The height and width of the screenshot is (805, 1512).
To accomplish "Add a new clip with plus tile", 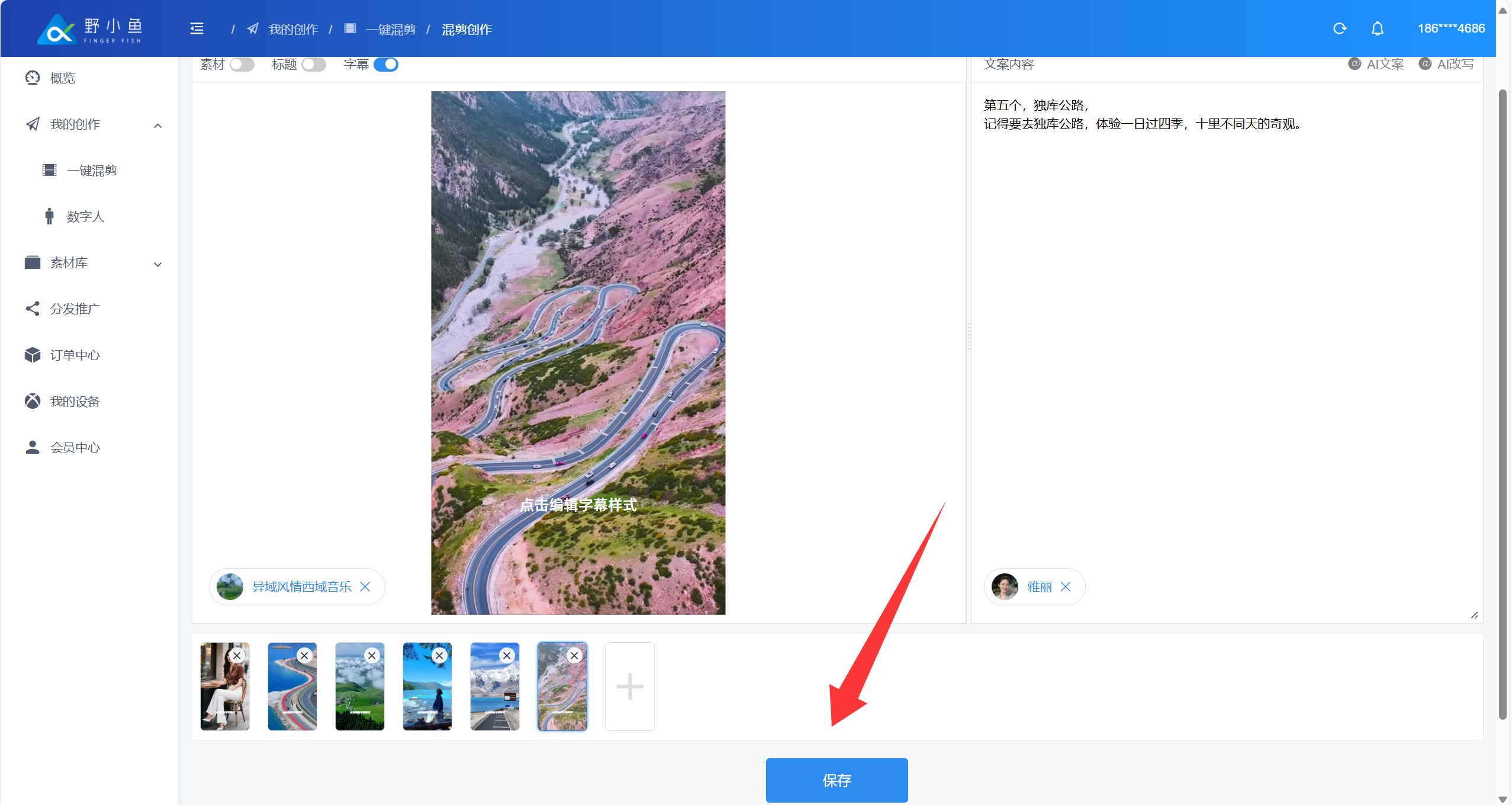I will [x=629, y=686].
